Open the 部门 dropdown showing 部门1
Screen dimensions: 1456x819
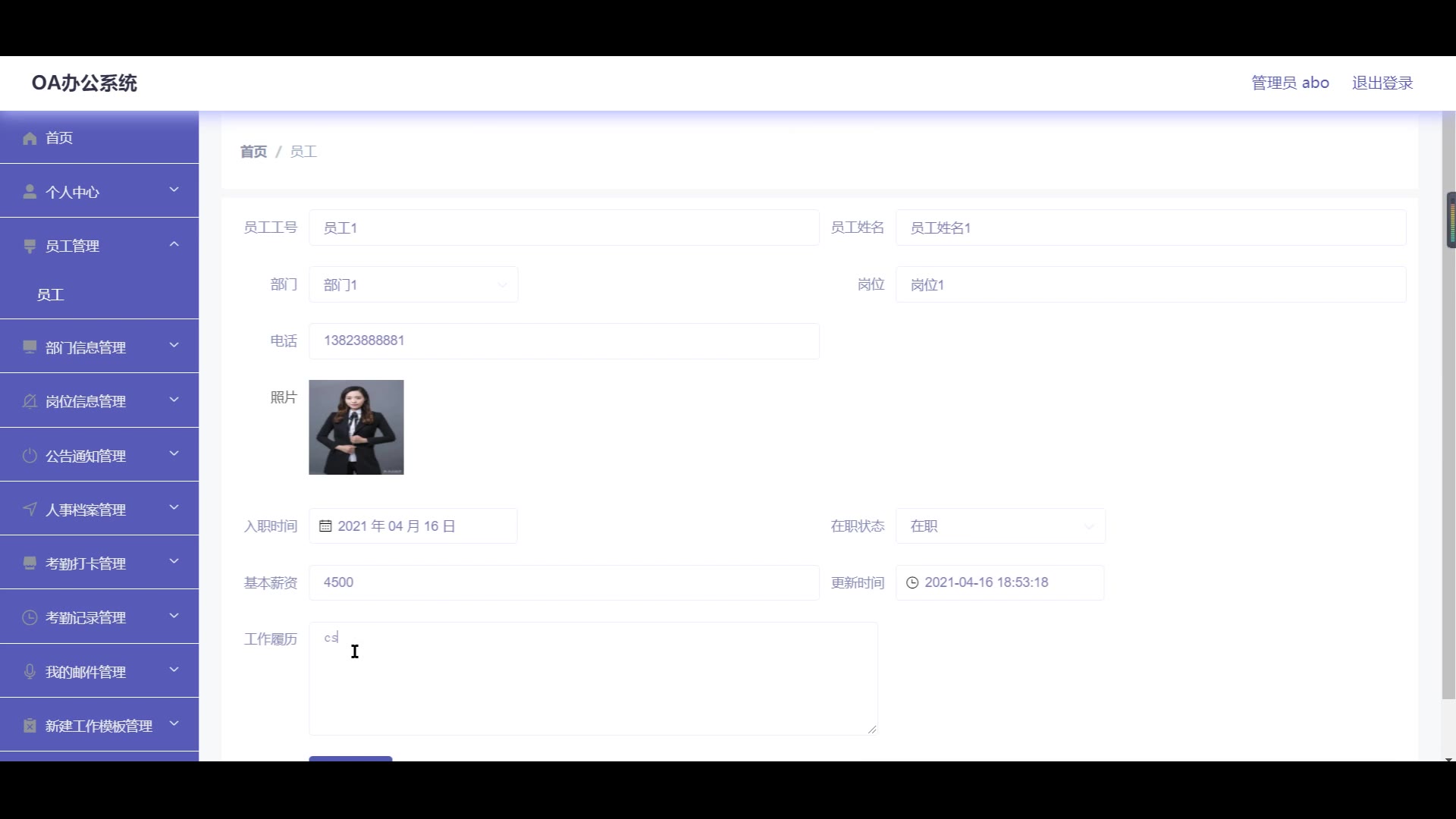pos(413,284)
